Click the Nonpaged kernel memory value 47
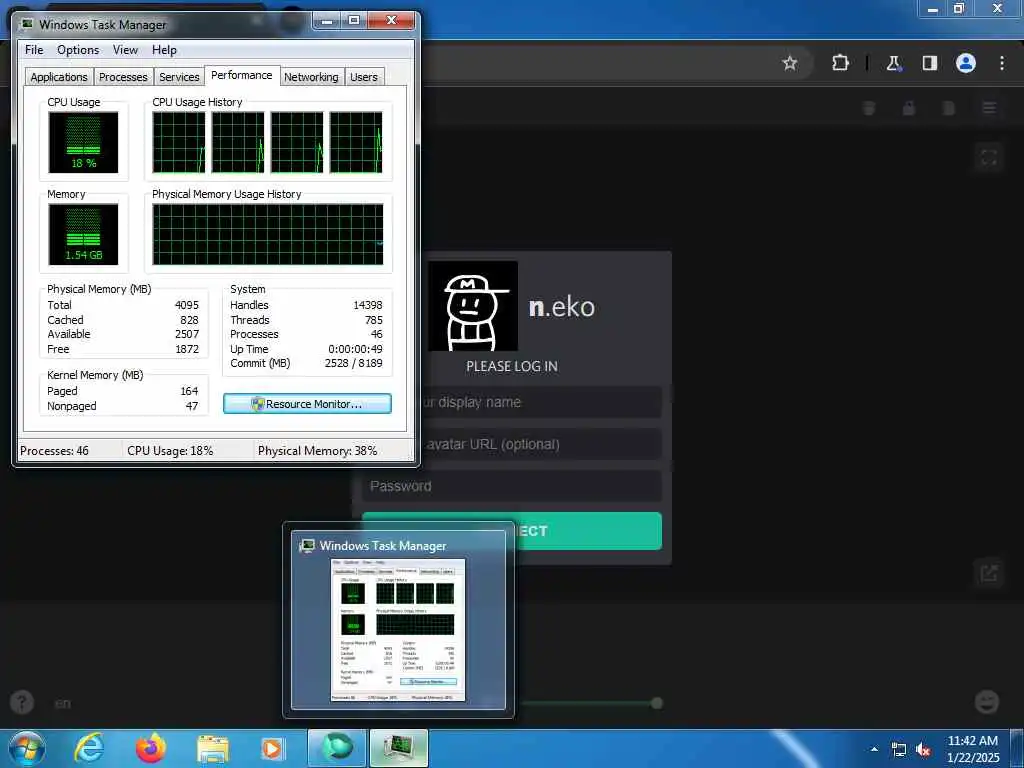This screenshot has height=768, width=1024. [x=191, y=406]
